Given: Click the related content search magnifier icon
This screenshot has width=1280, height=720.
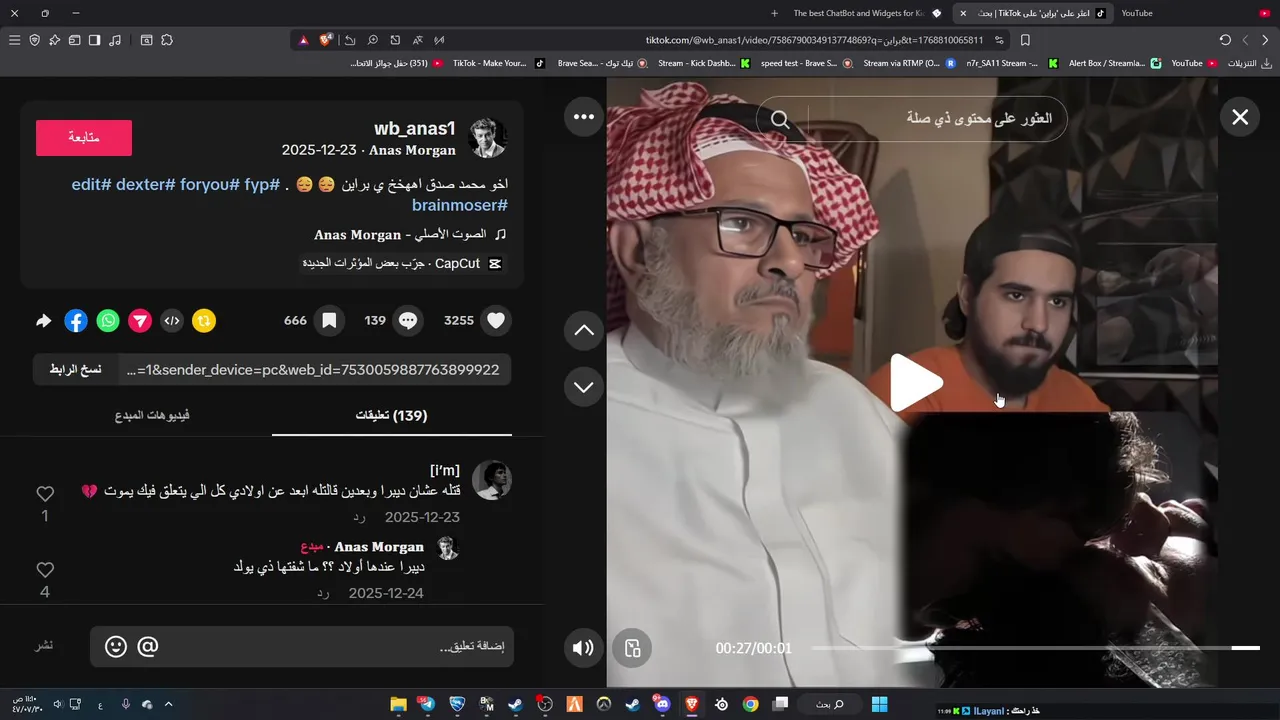Looking at the screenshot, I should coord(780,120).
